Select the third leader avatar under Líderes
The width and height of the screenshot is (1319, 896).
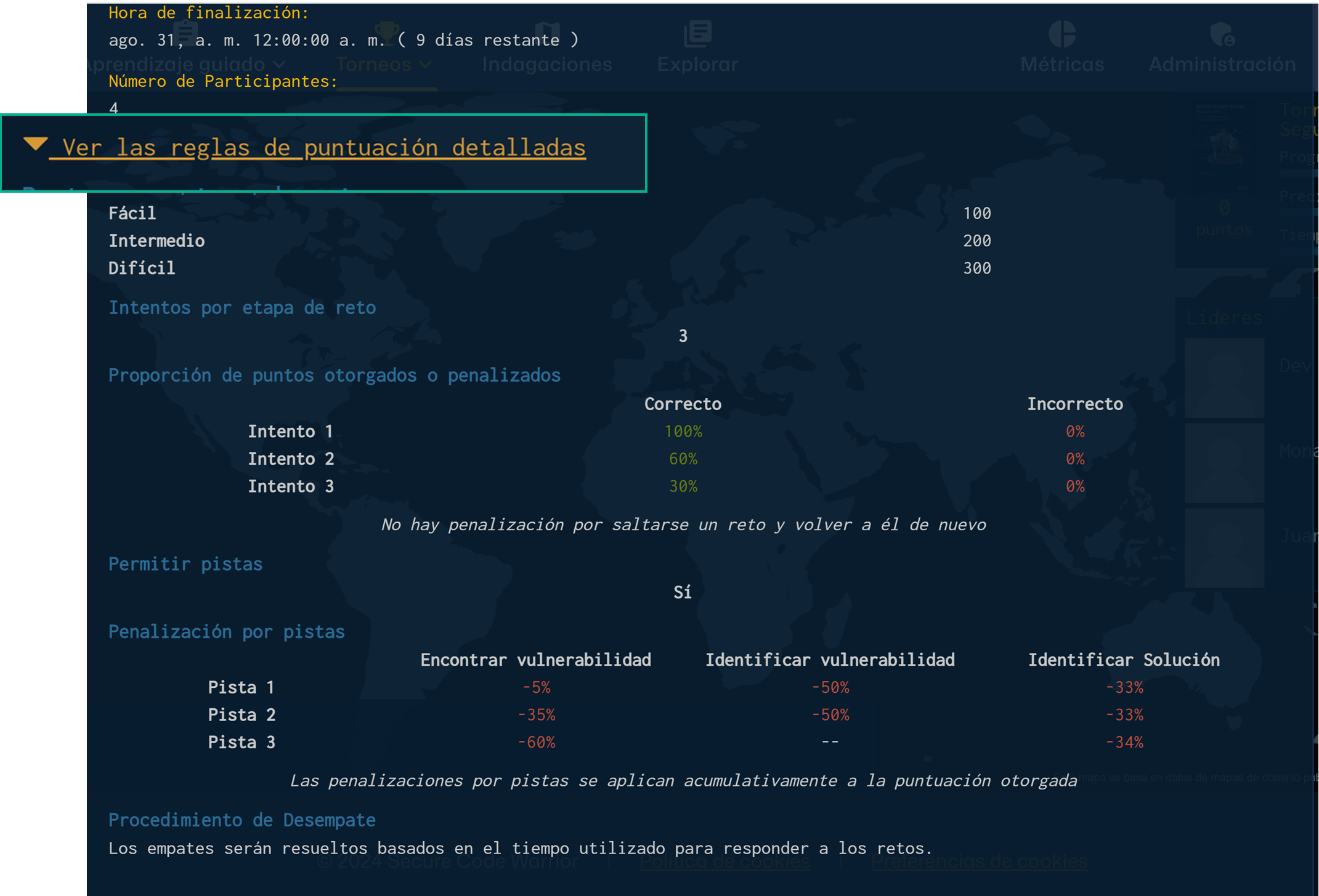[x=1224, y=547]
